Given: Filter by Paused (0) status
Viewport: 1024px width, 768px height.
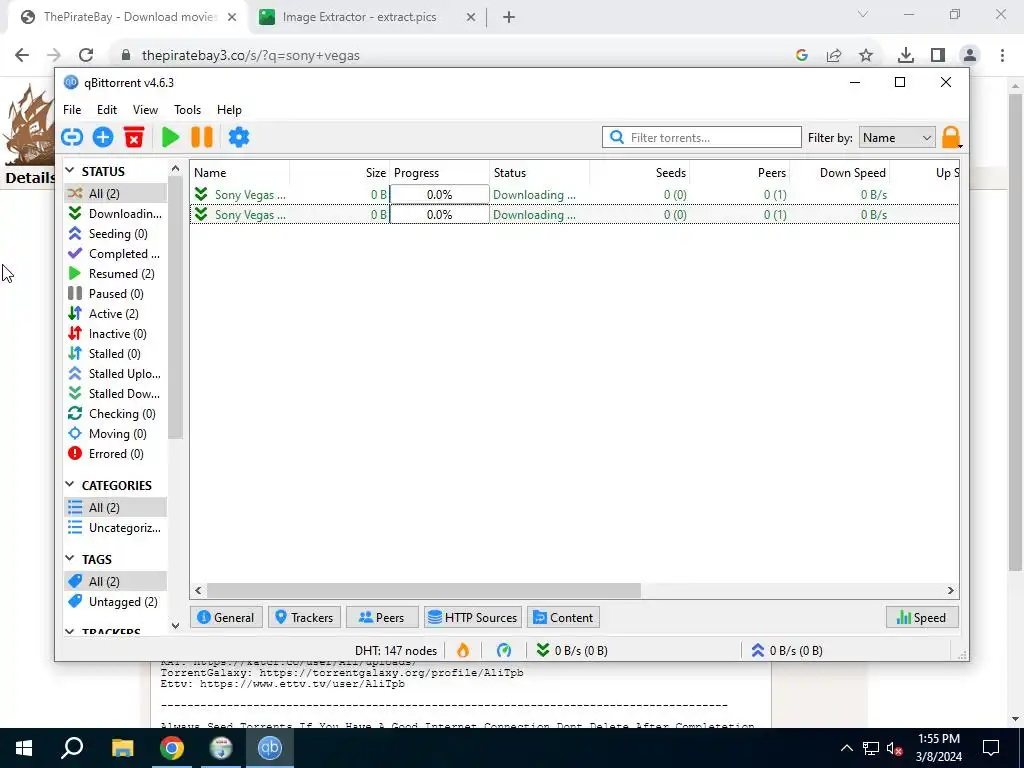Looking at the screenshot, I should [116, 294].
